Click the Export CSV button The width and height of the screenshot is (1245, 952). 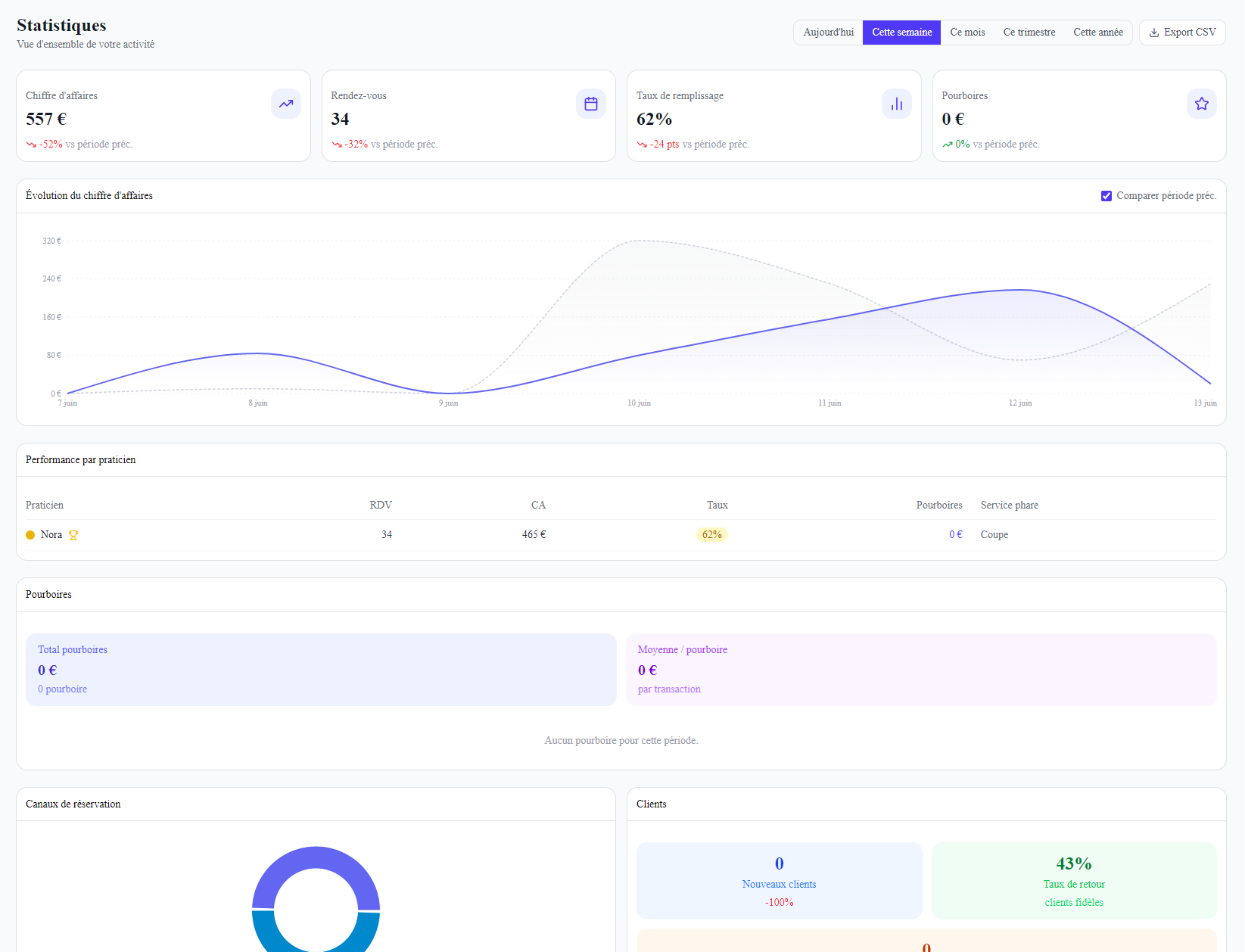[x=1182, y=33]
